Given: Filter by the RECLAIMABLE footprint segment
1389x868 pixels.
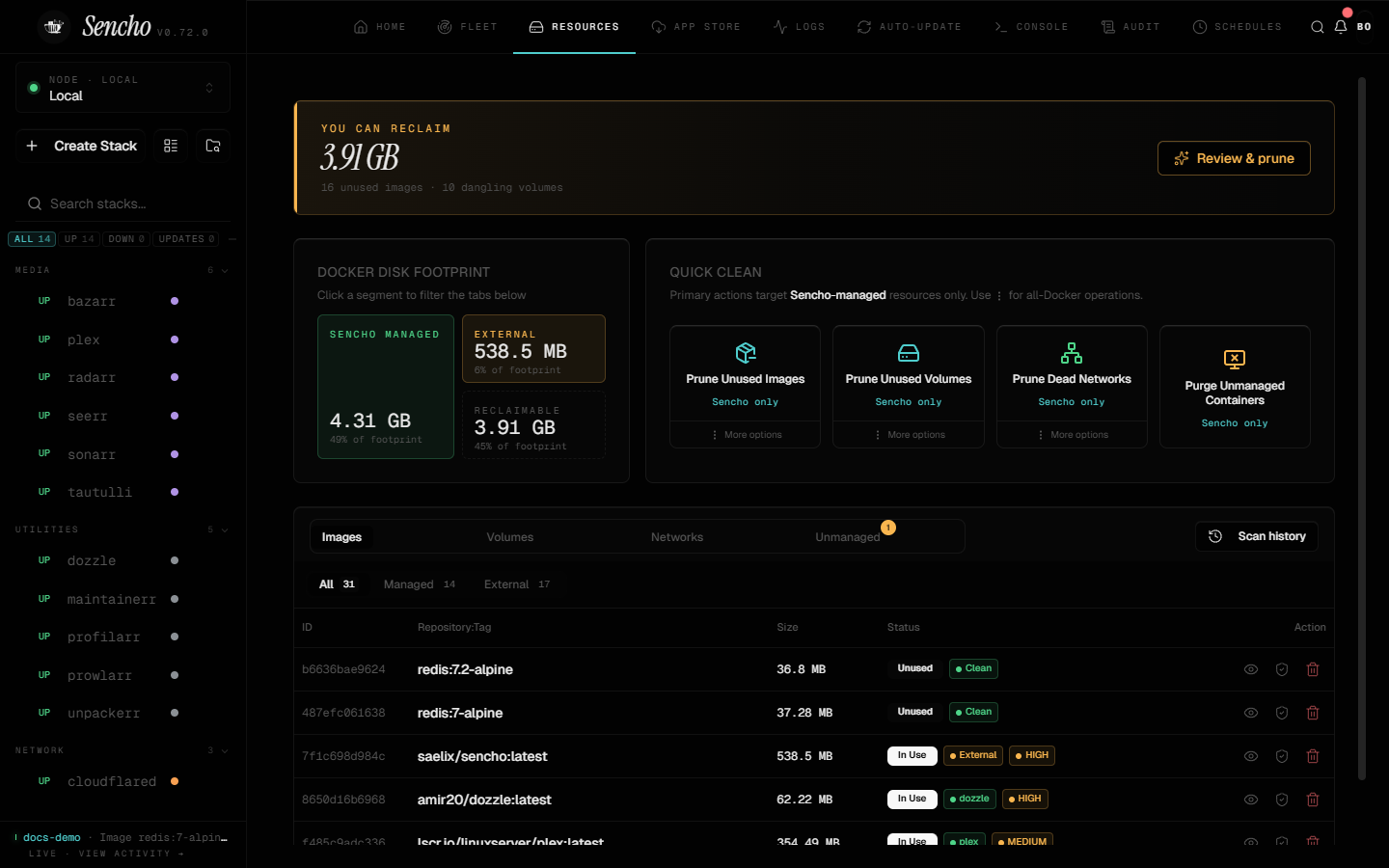Looking at the screenshot, I should pyautogui.click(x=533, y=424).
